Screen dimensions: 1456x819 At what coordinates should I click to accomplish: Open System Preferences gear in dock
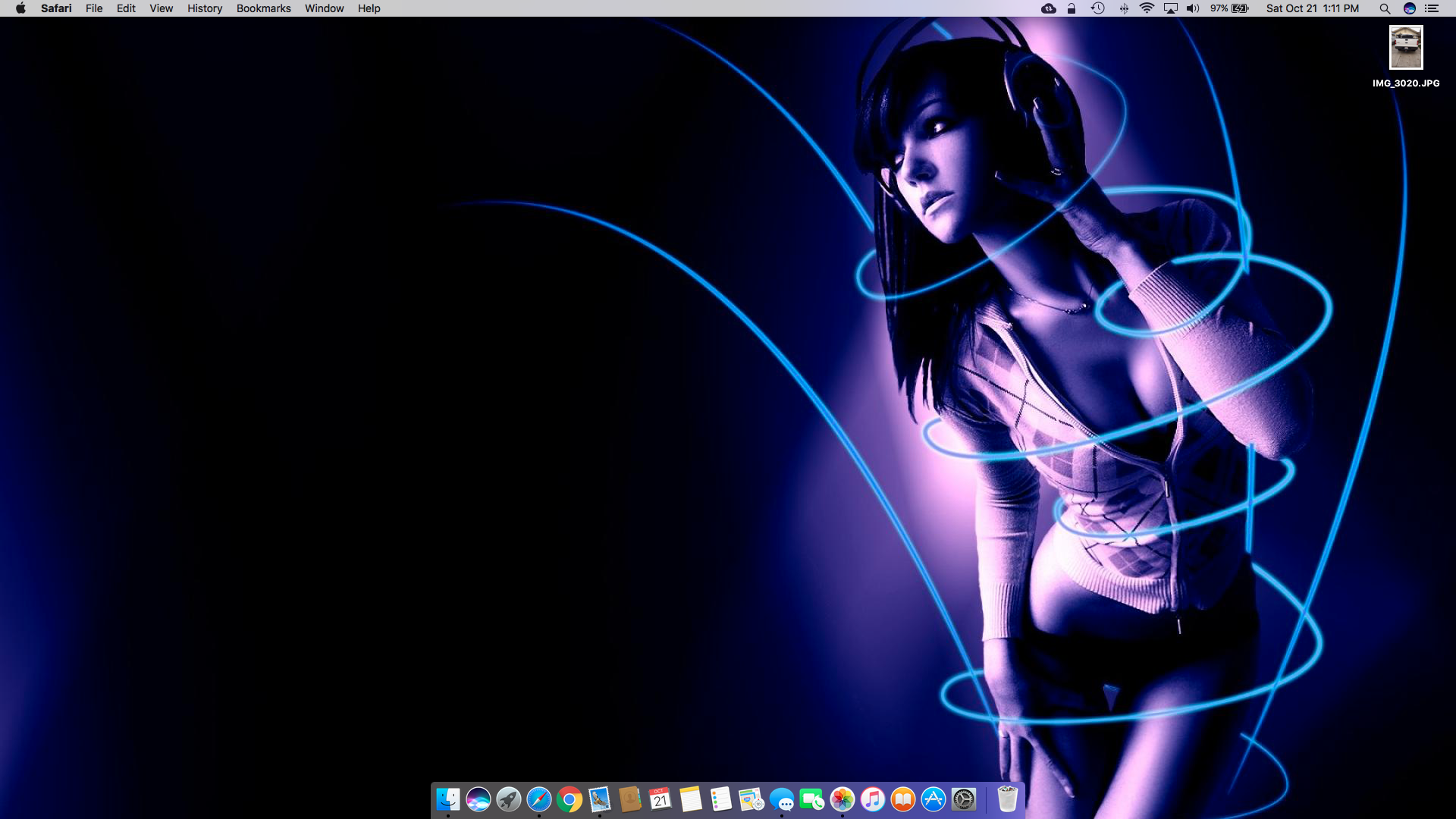[x=964, y=799]
